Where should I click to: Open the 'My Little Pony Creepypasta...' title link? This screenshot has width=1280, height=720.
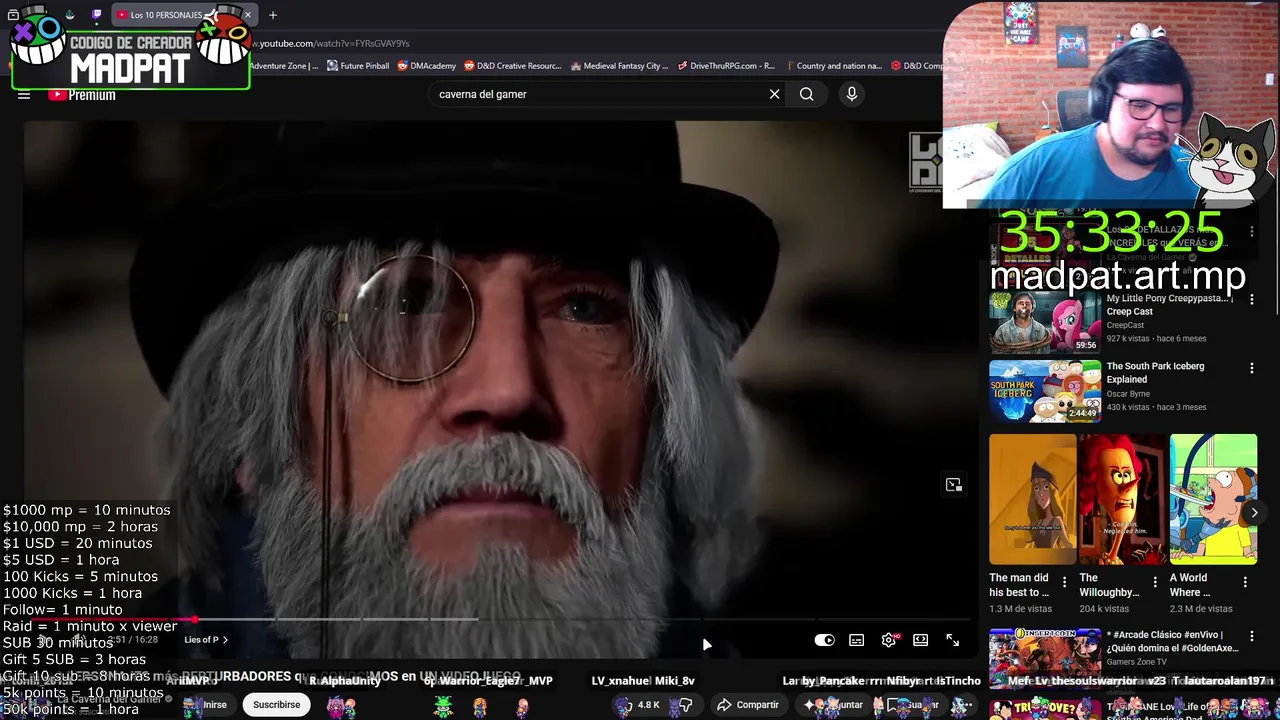(1170, 305)
